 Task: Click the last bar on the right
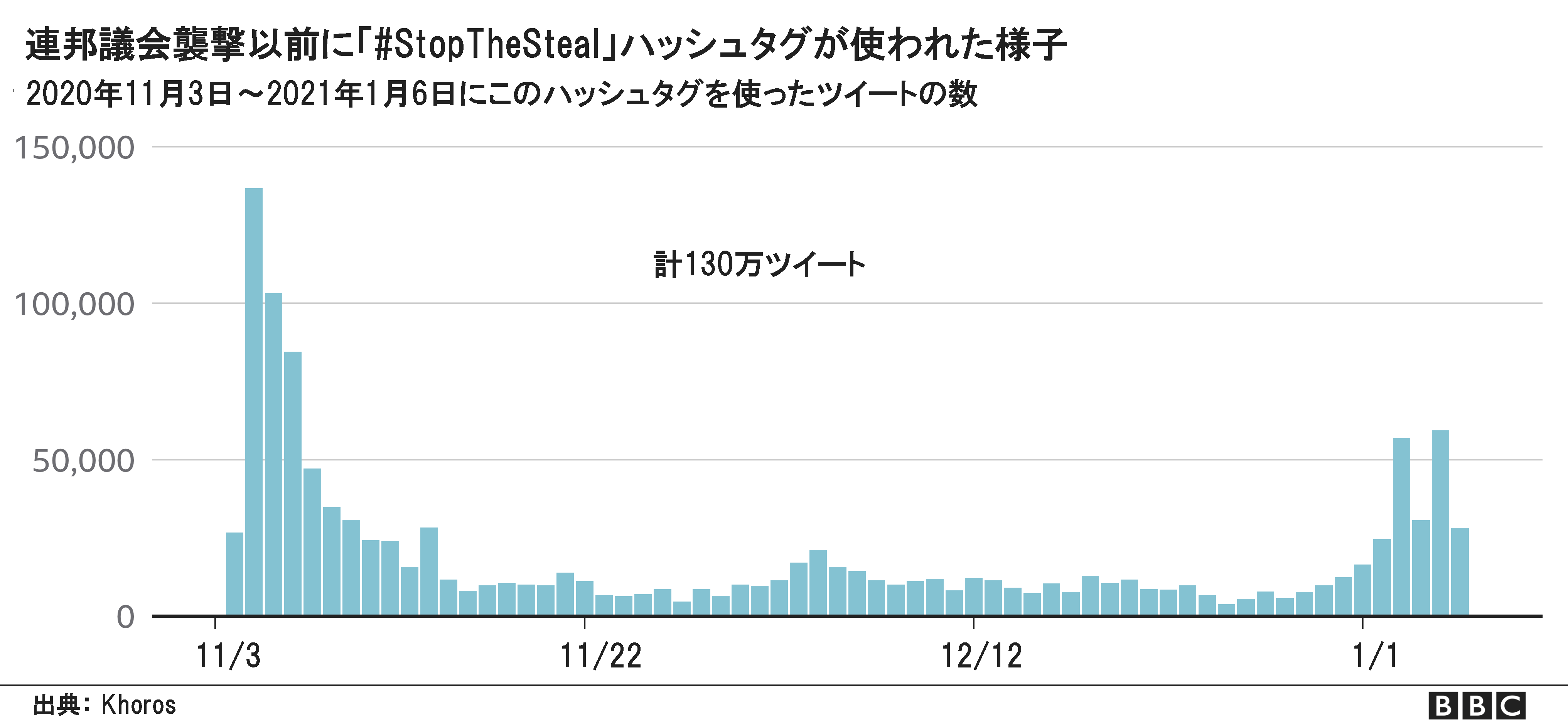tap(1460, 571)
